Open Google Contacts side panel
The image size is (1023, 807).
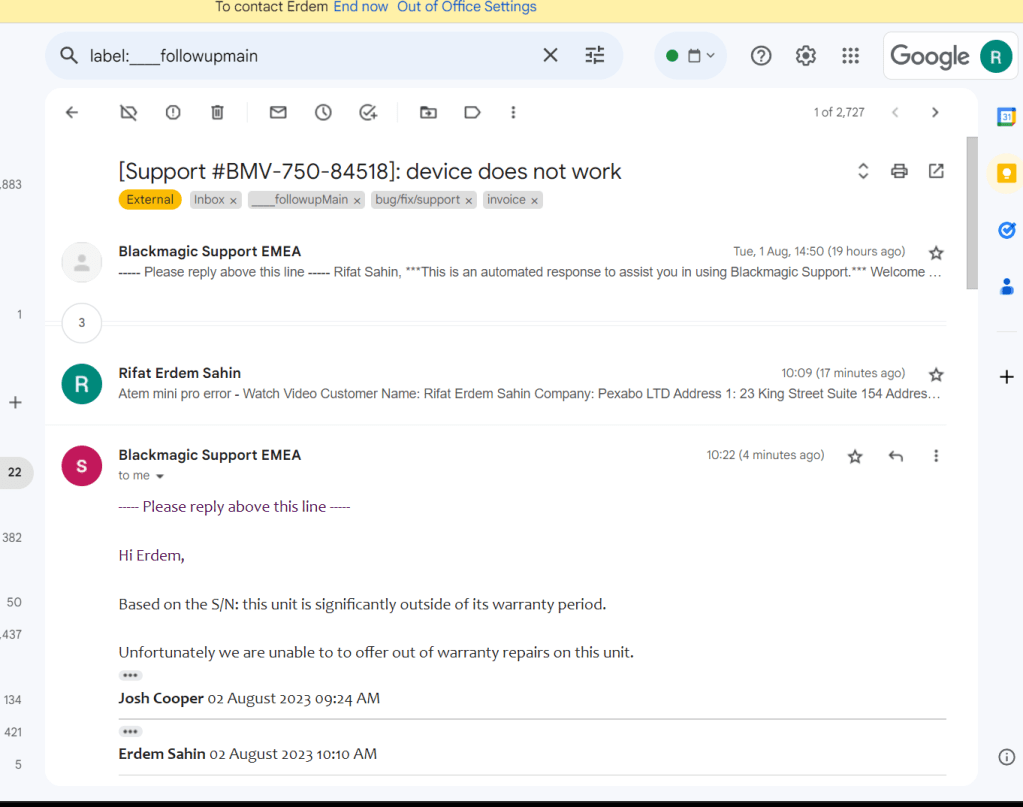point(1007,286)
